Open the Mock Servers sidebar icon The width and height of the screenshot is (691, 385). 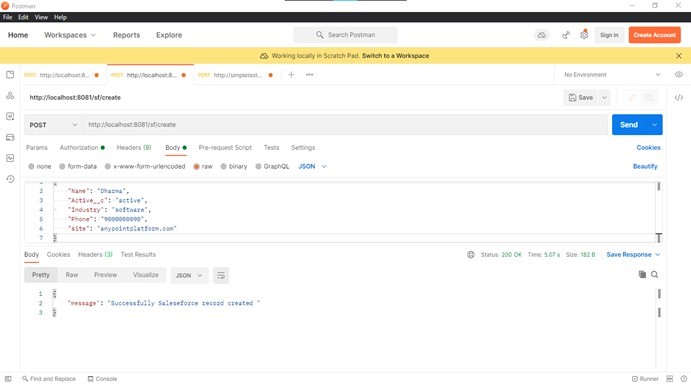pos(10,137)
